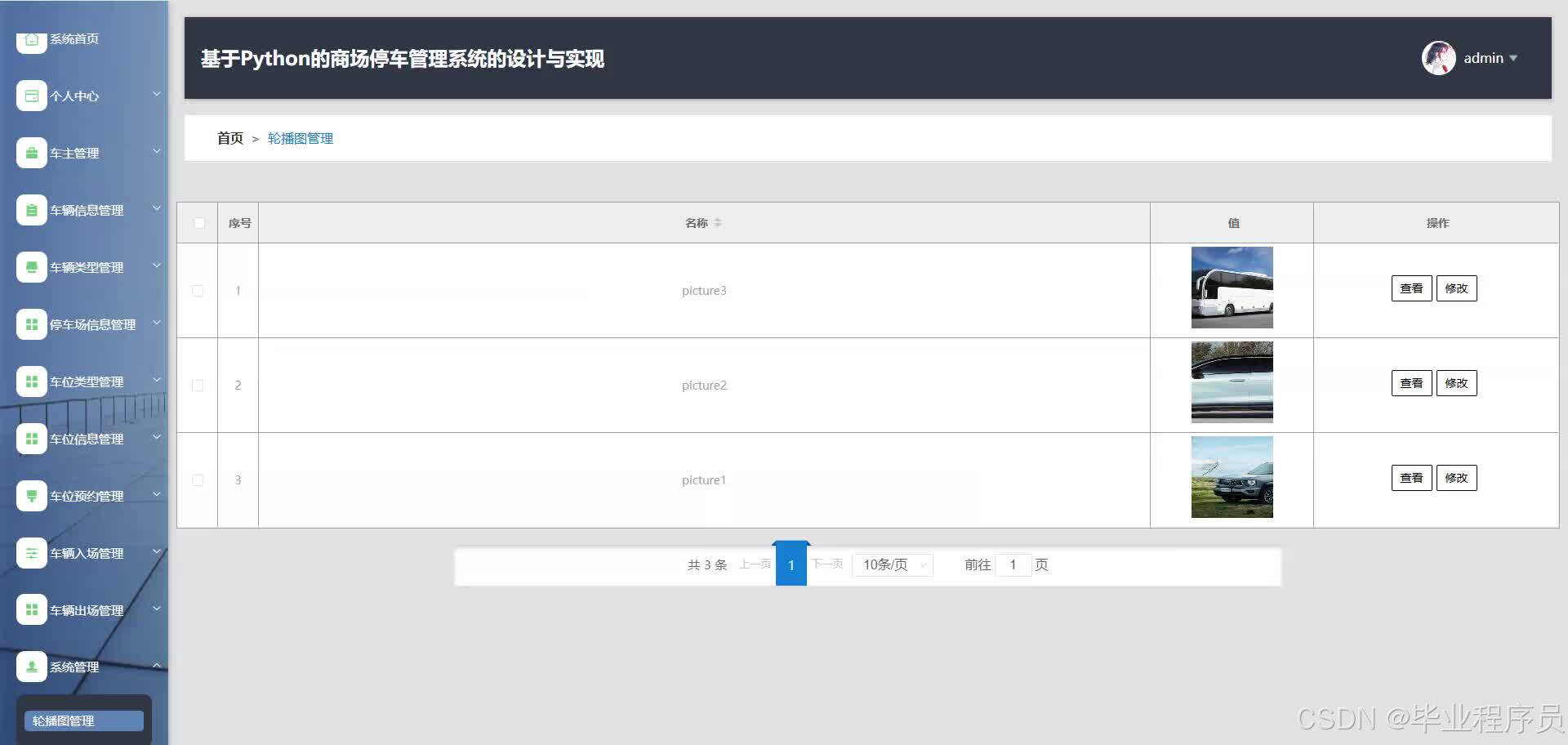The height and width of the screenshot is (745, 1568).
Task: Check the box for row picture3
Action: pos(198,291)
